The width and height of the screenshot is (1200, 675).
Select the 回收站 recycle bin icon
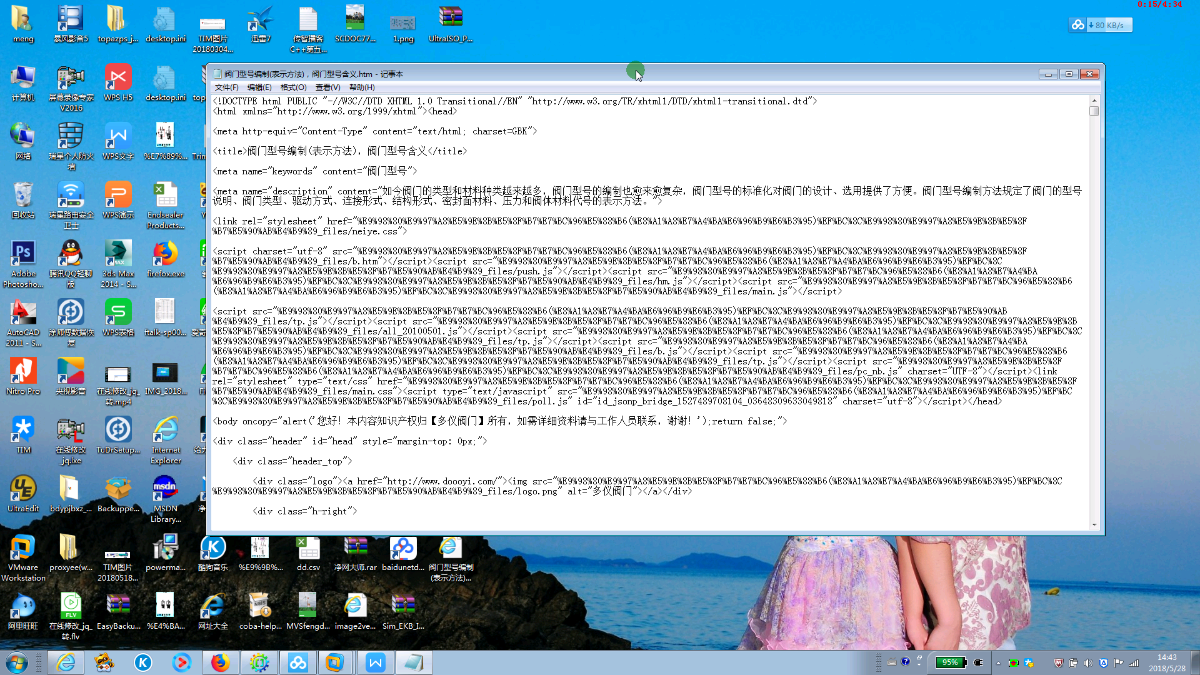click(22, 200)
